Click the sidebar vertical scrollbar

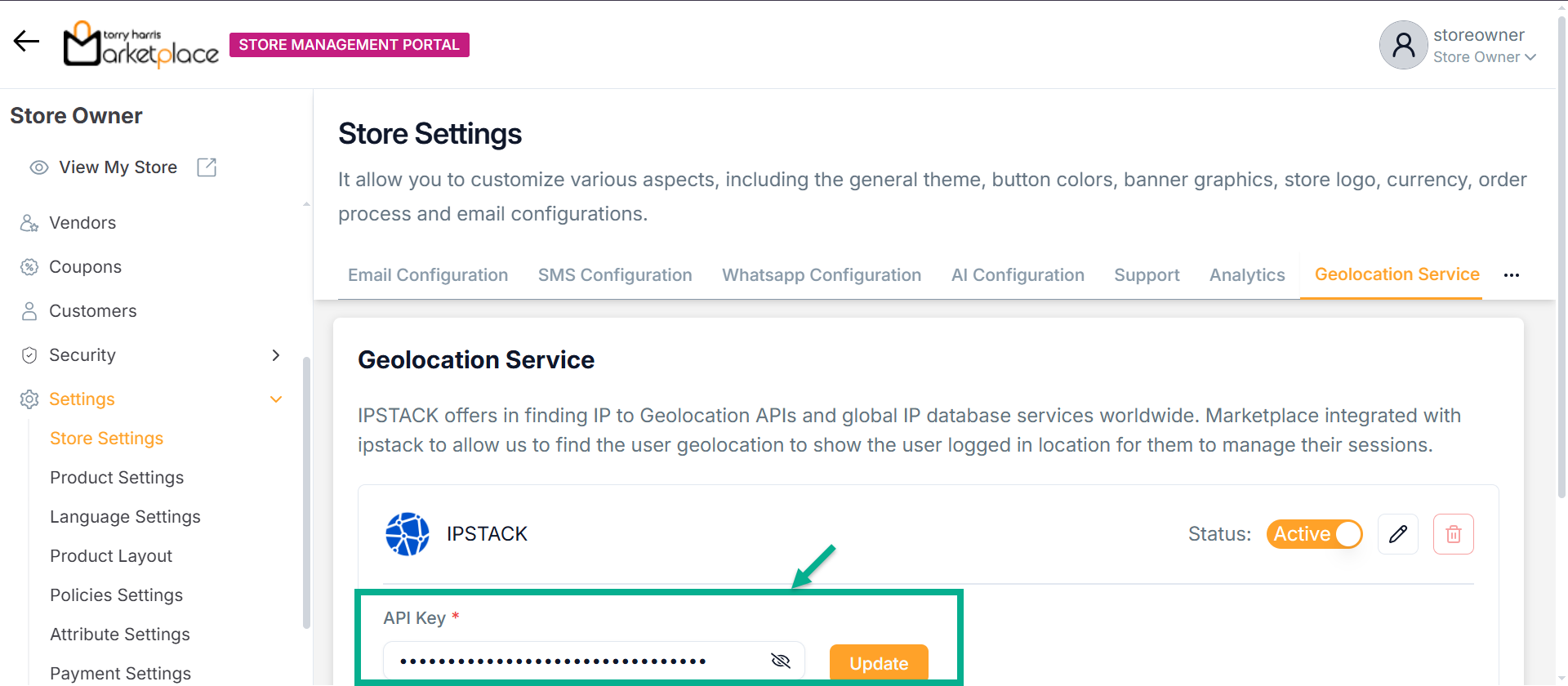click(306, 490)
